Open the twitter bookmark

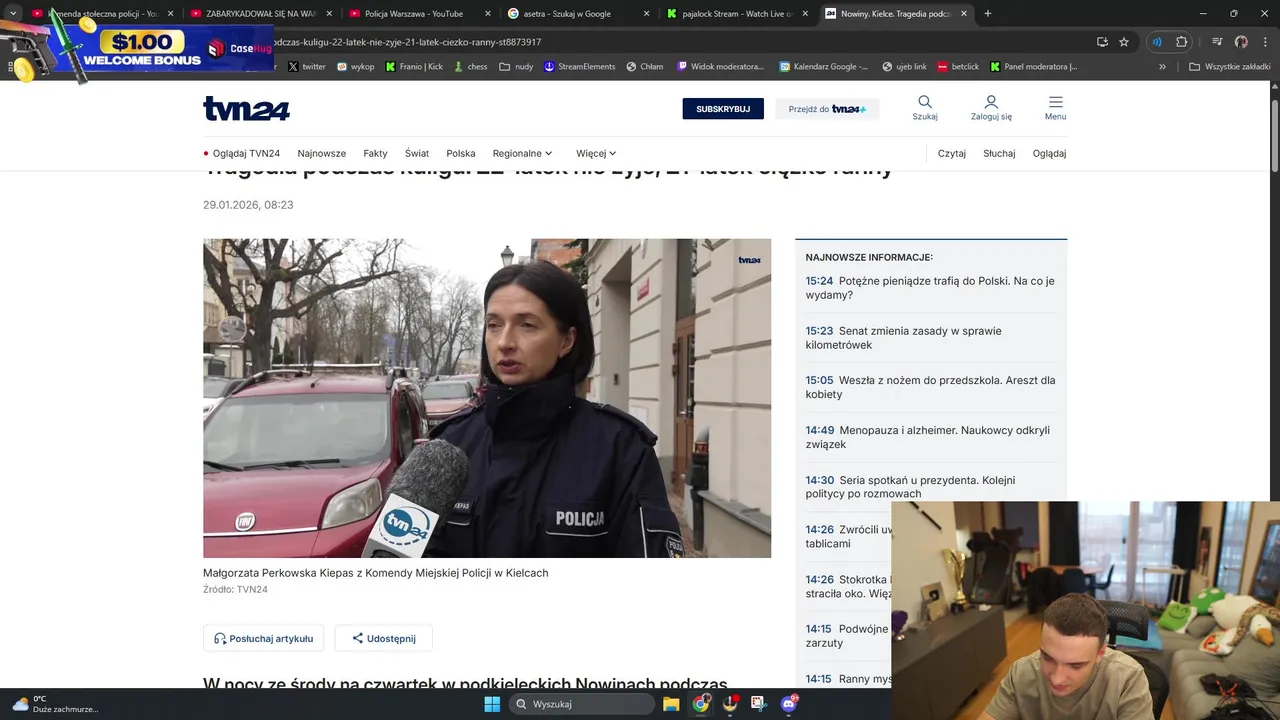[x=307, y=67]
